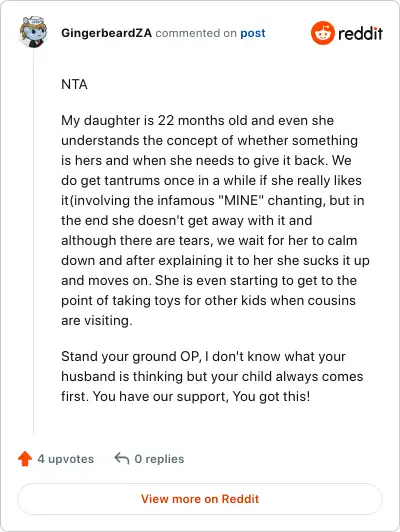Image resolution: width=400 pixels, height=532 pixels.
Task: Upvote the comment with the orange arrow
Action: [25, 459]
